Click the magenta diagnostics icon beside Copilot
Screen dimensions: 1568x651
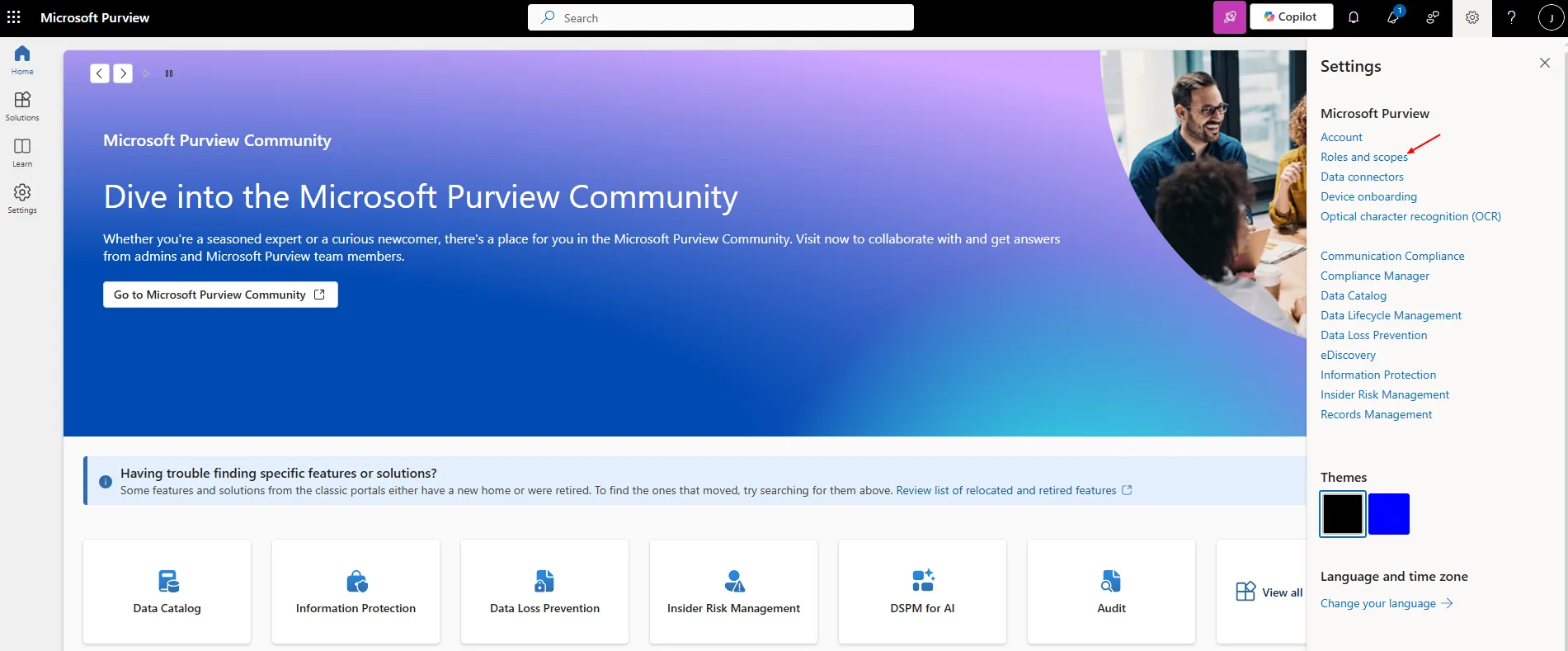pyautogui.click(x=1229, y=17)
